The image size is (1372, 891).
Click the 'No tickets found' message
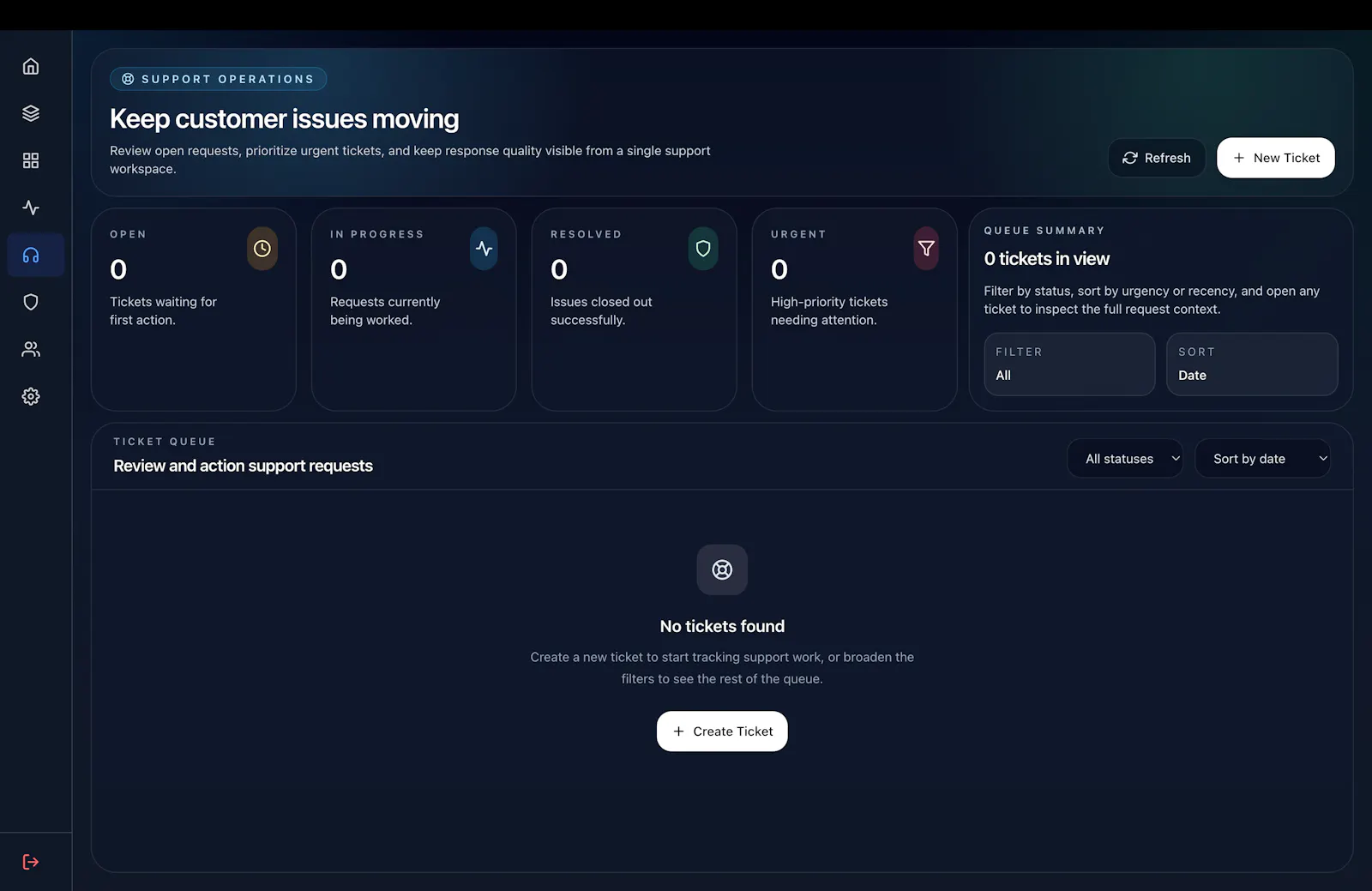coord(722,626)
